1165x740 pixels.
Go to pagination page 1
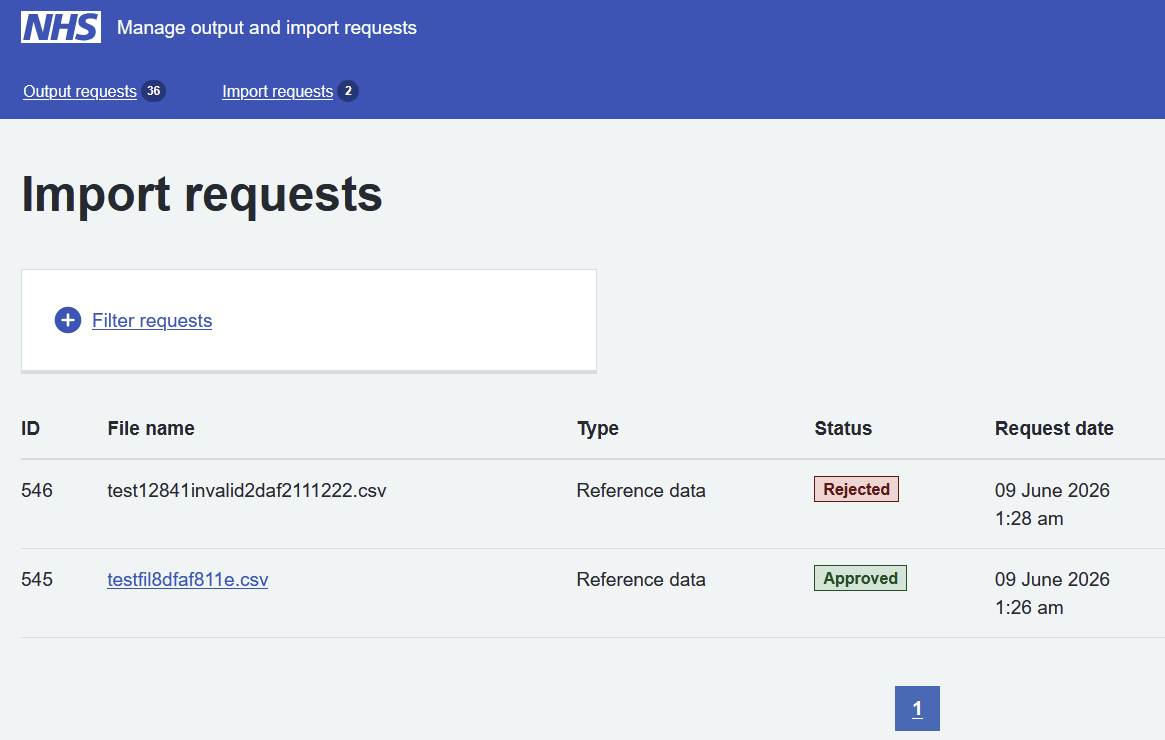[917, 709]
